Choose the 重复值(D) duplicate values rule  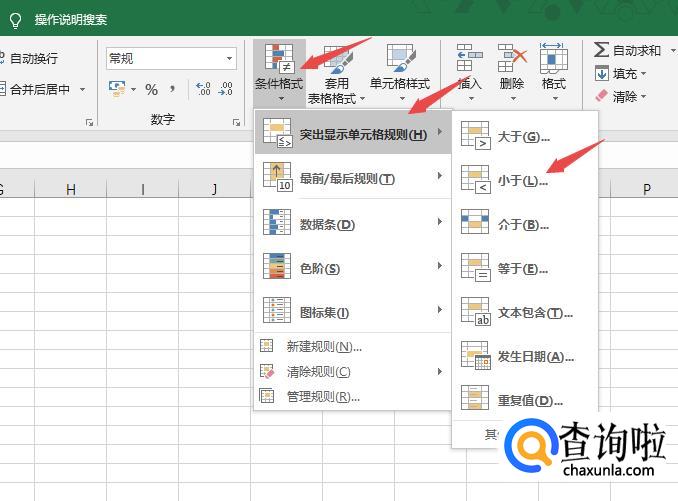(x=524, y=400)
